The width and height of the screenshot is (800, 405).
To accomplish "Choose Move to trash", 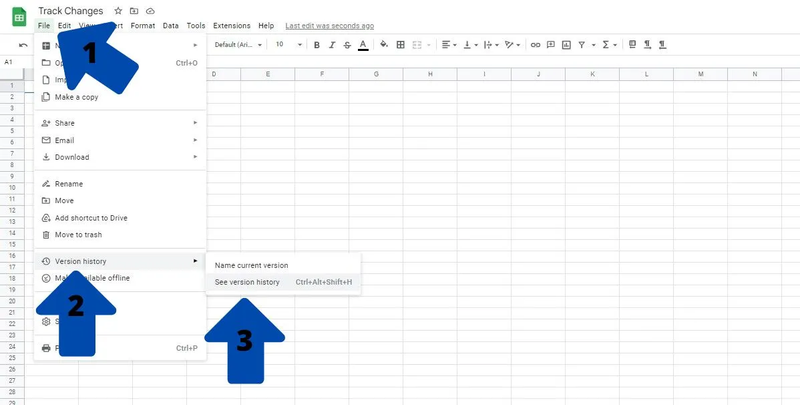I will tap(120, 235).
